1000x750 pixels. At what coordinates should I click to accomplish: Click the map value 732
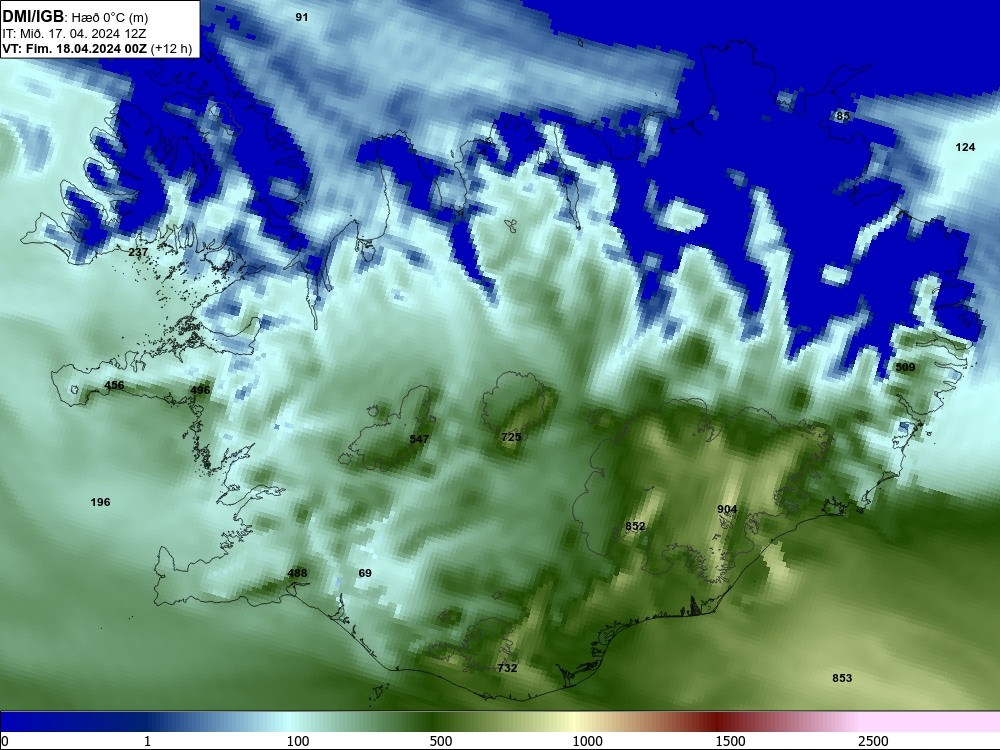click(507, 668)
